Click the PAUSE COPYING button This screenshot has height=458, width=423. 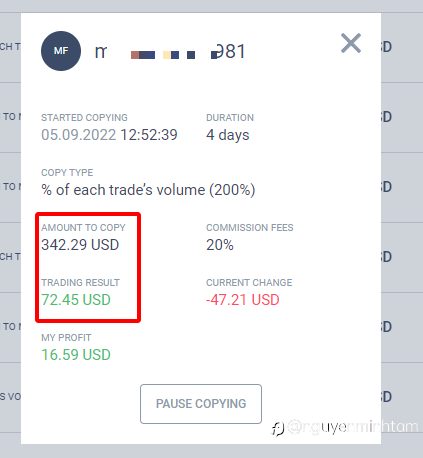[x=201, y=404]
